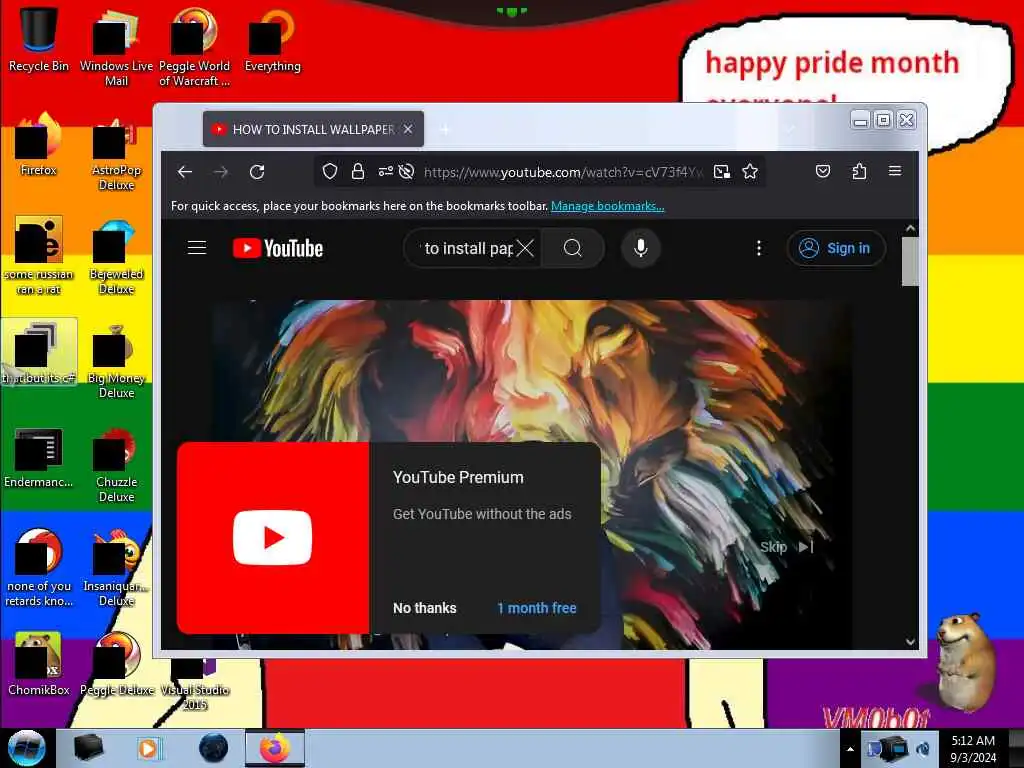Screen dimensions: 1024x768
Task: Select AstroPop Deluxe desktop icon
Action: pos(116,152)
